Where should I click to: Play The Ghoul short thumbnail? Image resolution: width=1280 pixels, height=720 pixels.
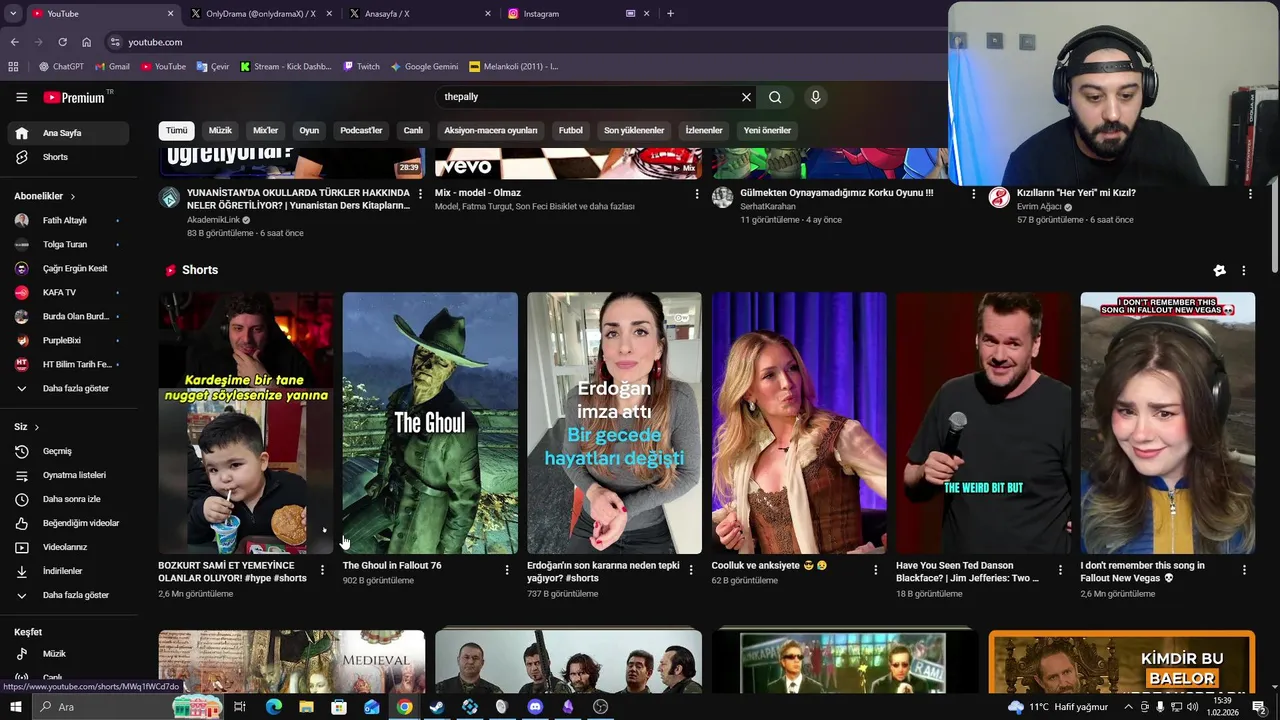[430, 423]
